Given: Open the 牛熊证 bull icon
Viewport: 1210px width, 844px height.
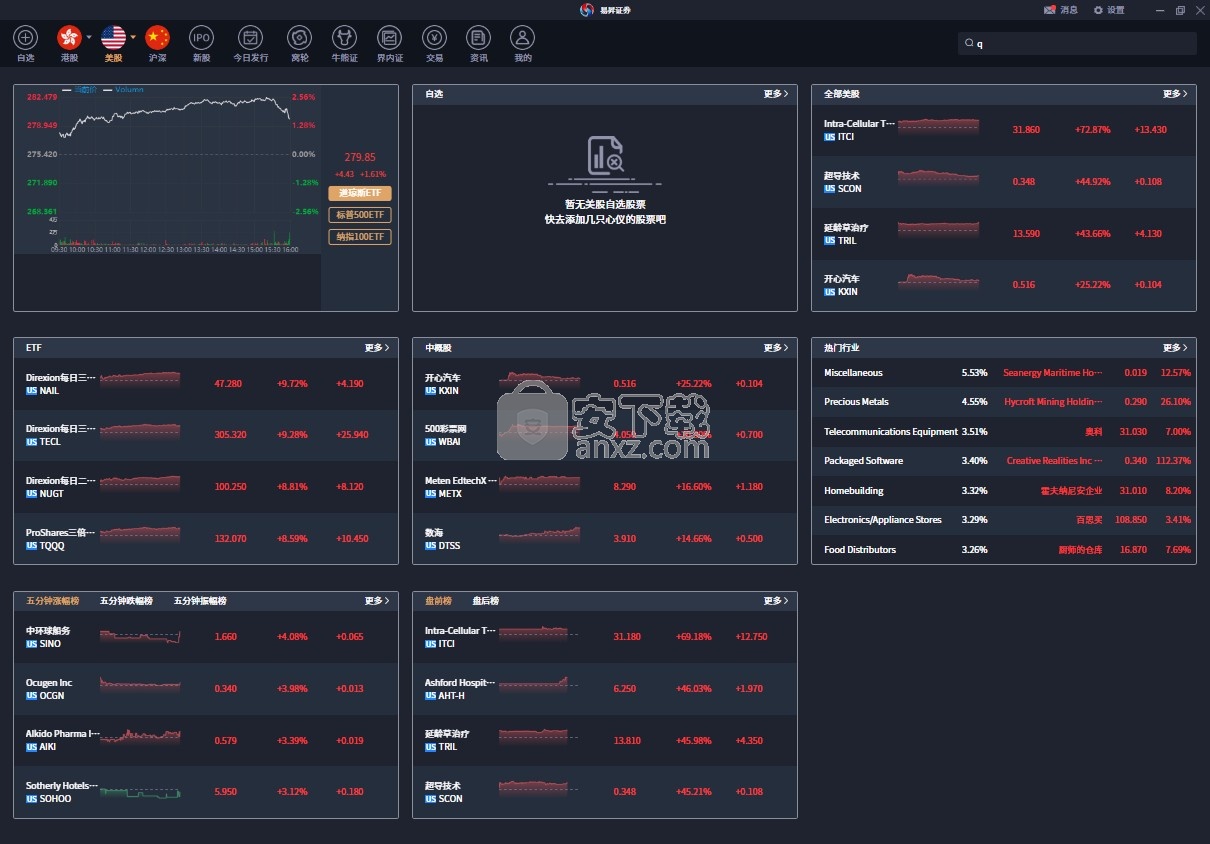Looking at the screenshot, I should 344,38.
